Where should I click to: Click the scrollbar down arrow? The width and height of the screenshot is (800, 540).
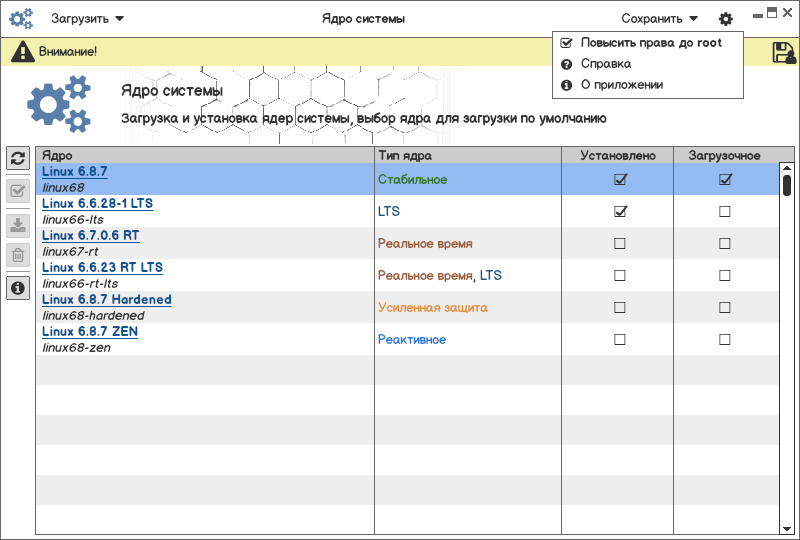787,527
